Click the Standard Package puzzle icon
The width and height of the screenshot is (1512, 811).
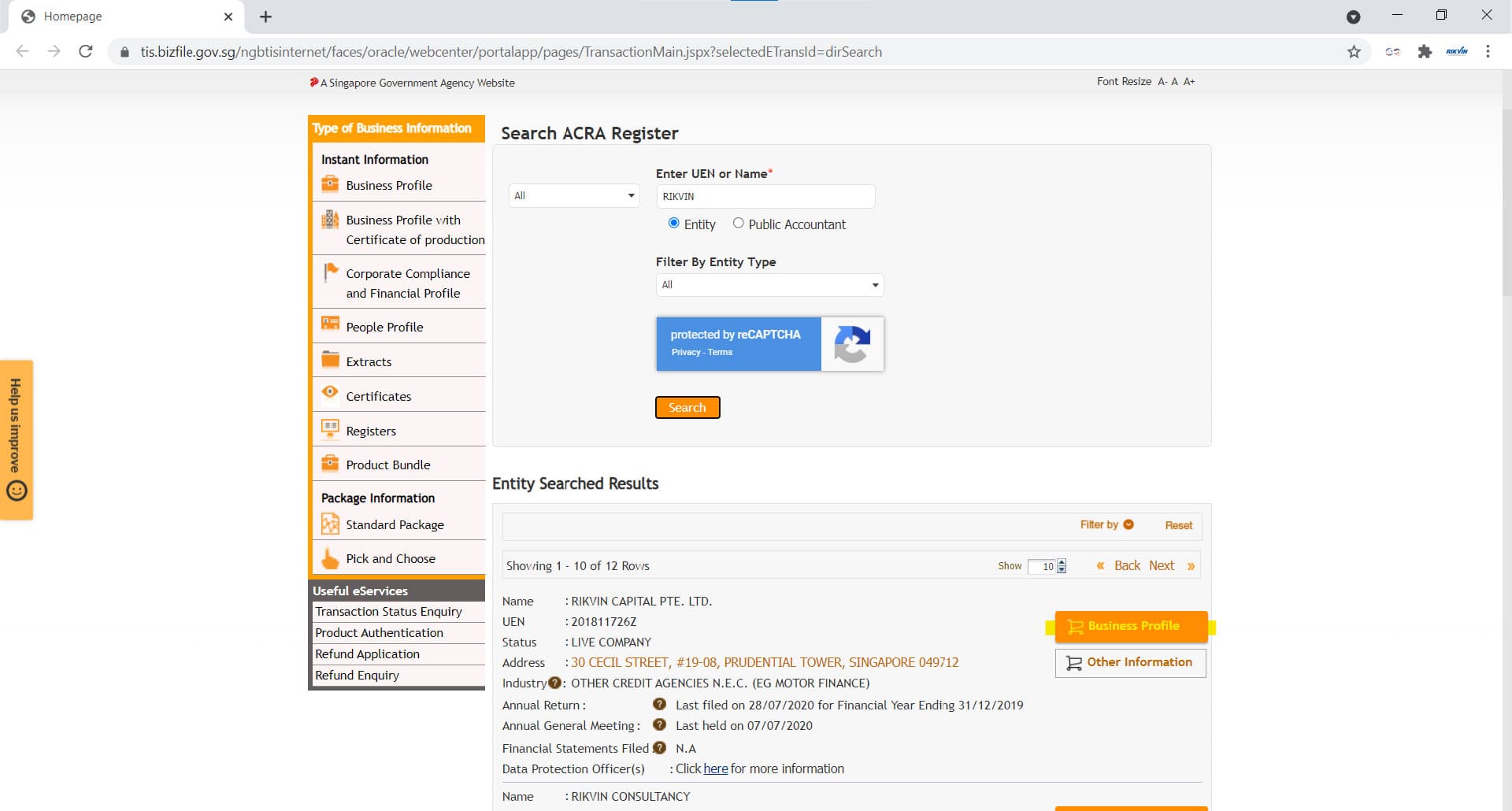coord(330,524)
